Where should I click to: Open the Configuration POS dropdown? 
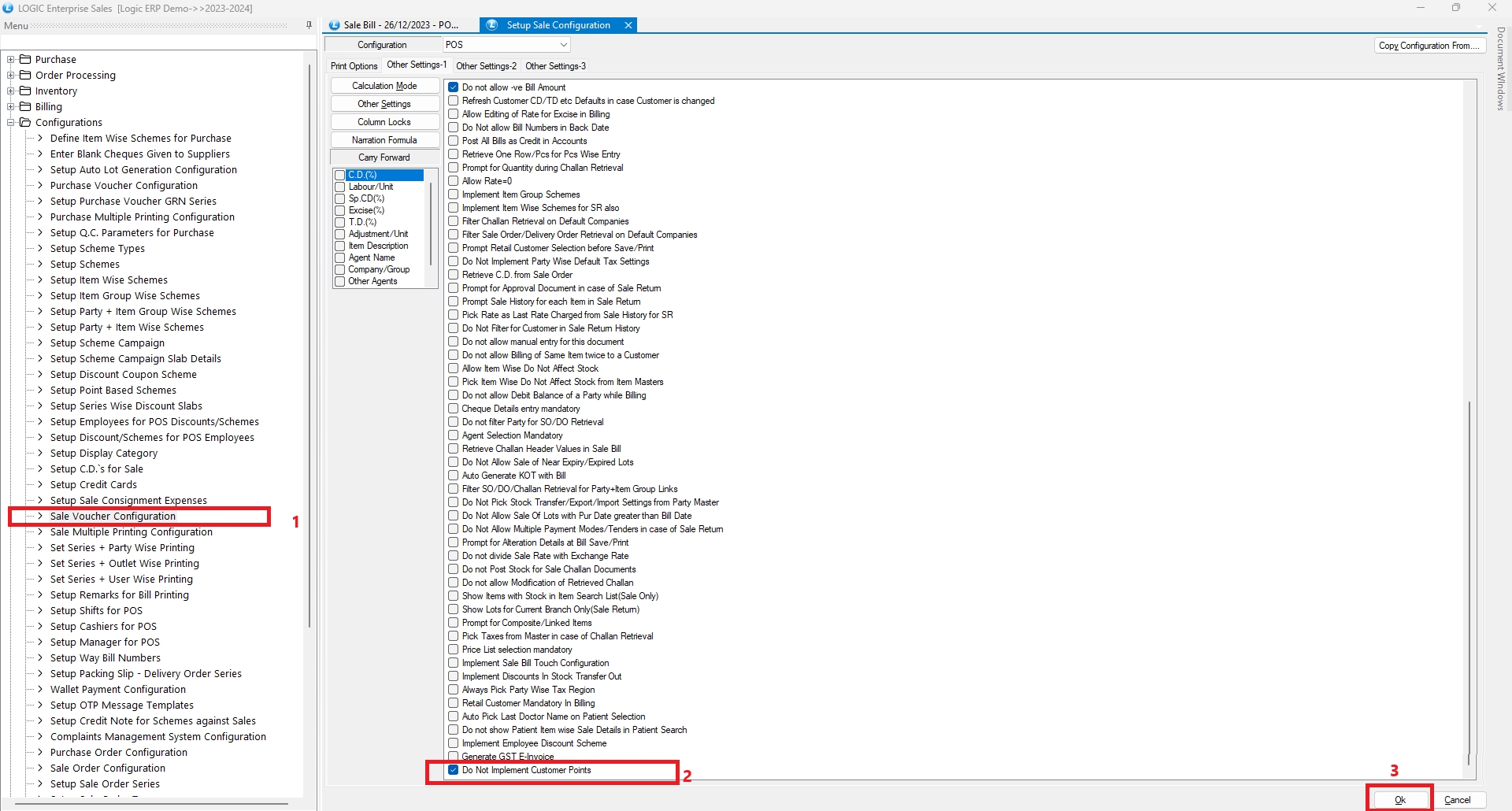click(564, 45)
